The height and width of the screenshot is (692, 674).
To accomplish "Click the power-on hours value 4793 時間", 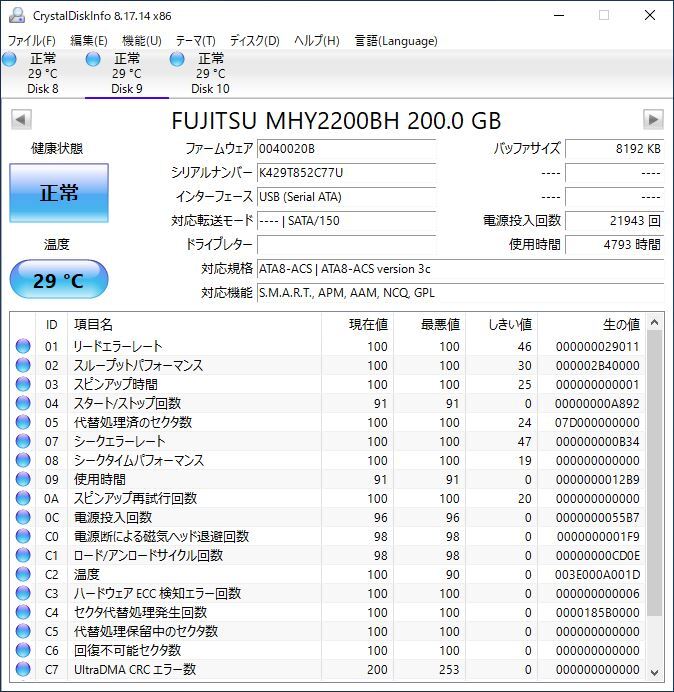I will point(614,244).
